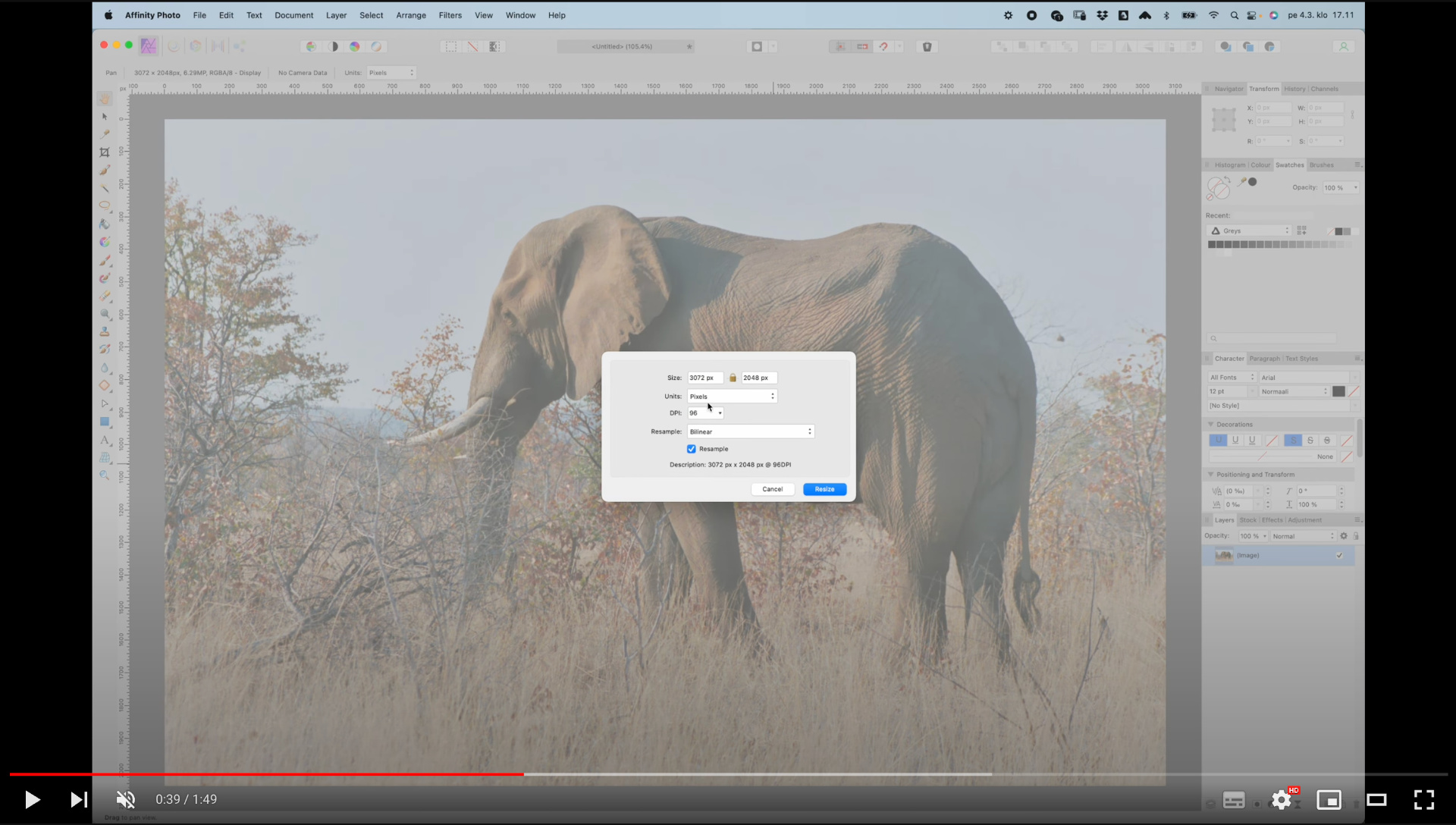Expand the DPI value dropdown arrow
Screen dimensions: 1456x825
720,413
